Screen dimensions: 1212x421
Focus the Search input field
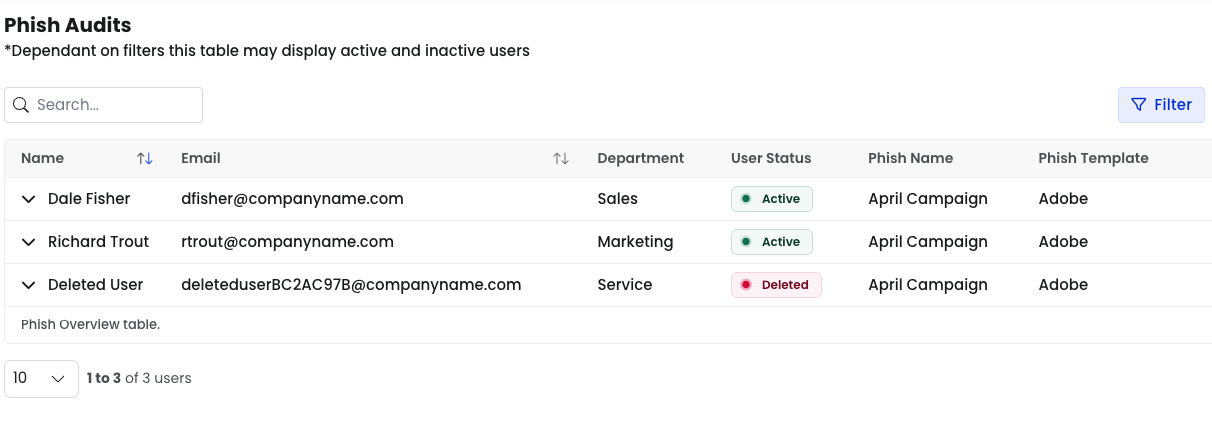click(x=104, y=105)
